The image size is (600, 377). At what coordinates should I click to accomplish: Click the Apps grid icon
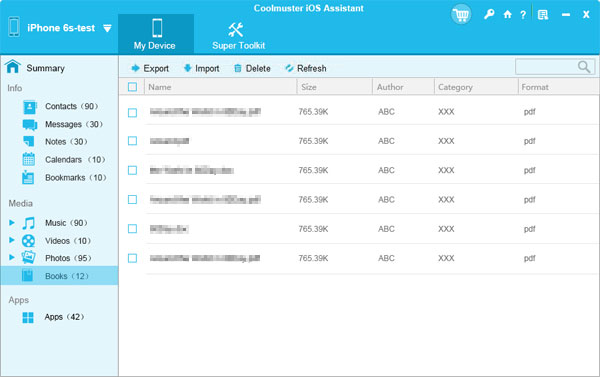pyautogui.click(x=28, y=317)
